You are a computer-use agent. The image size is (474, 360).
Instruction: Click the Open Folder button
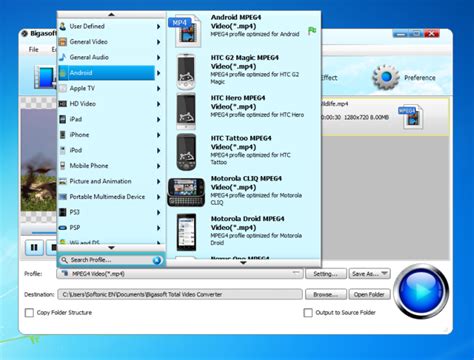(369, 294)
